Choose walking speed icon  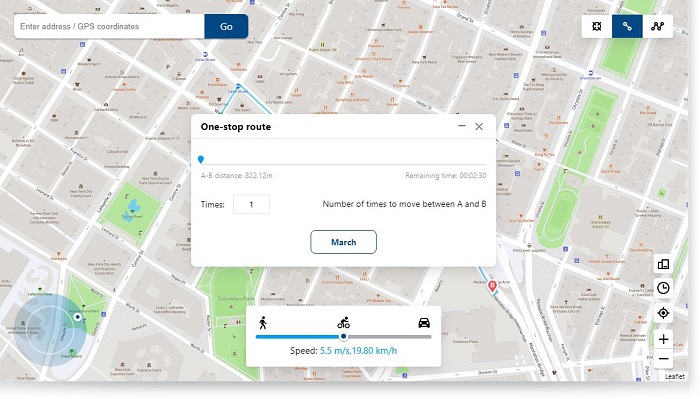(x=263, y=322)
